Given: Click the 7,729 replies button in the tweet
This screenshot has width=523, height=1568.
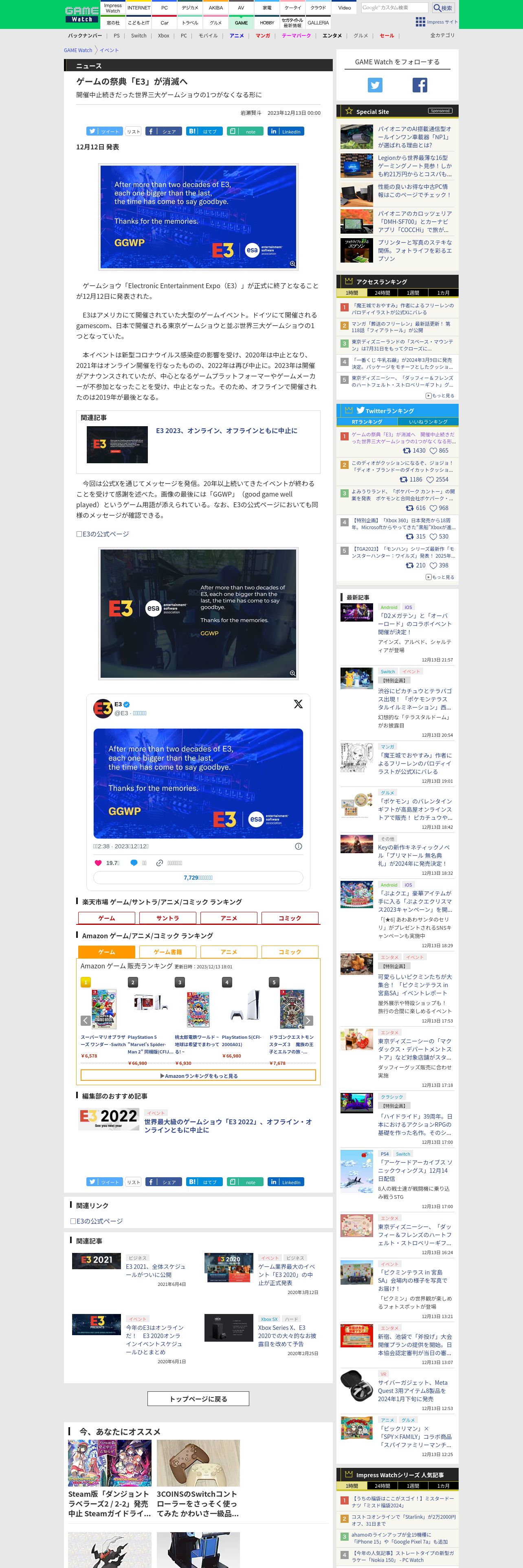Looking at the screenshot, I should 198,878.
